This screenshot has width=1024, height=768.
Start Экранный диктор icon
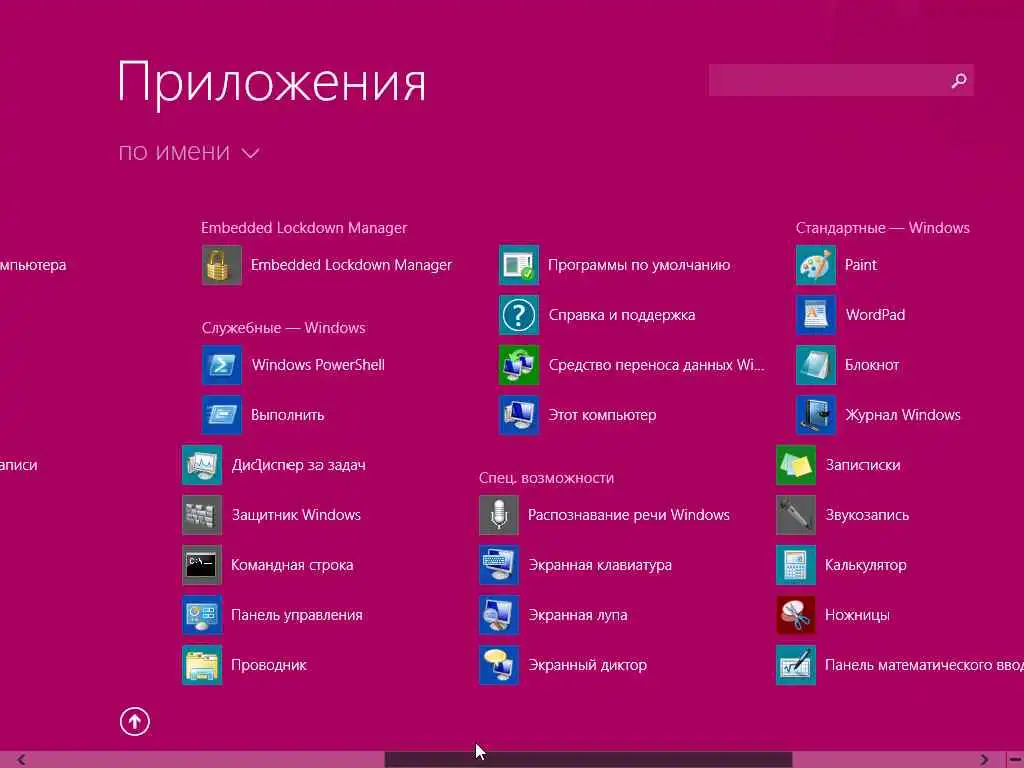click(499, 665)
